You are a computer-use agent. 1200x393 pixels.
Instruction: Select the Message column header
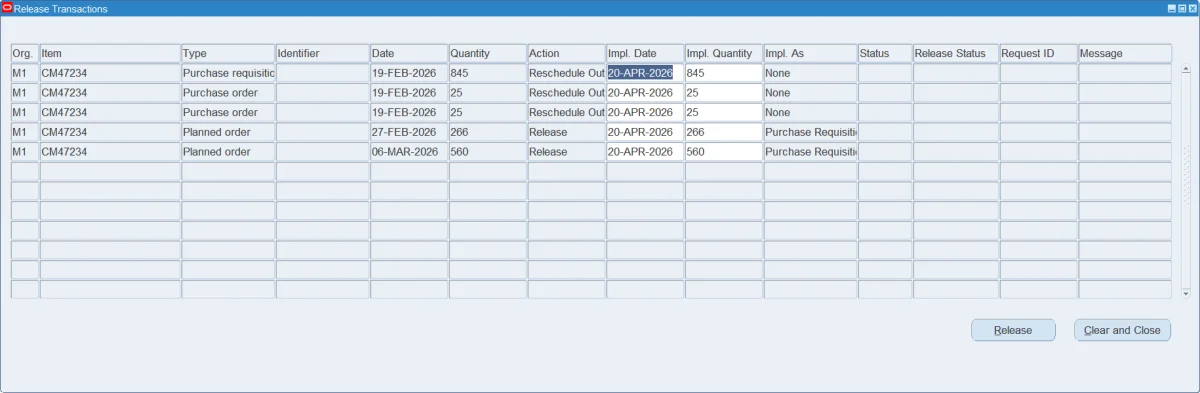tap(1125, 53)
